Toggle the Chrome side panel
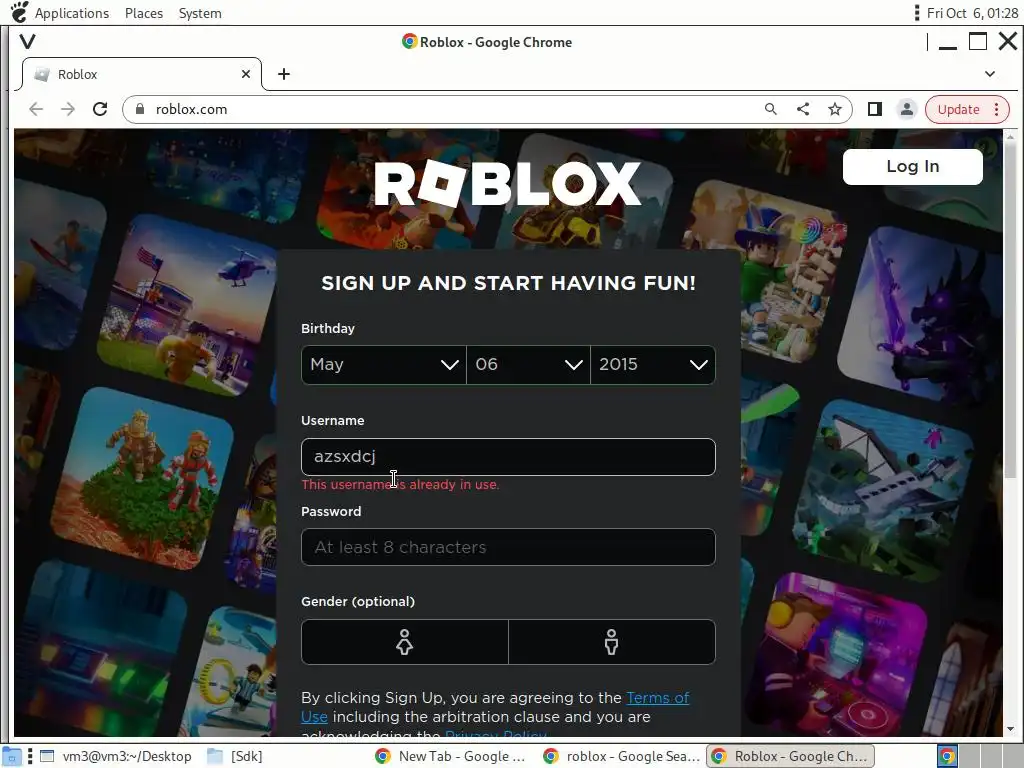Screen dimensions: 1024x768 coord(874,109)
